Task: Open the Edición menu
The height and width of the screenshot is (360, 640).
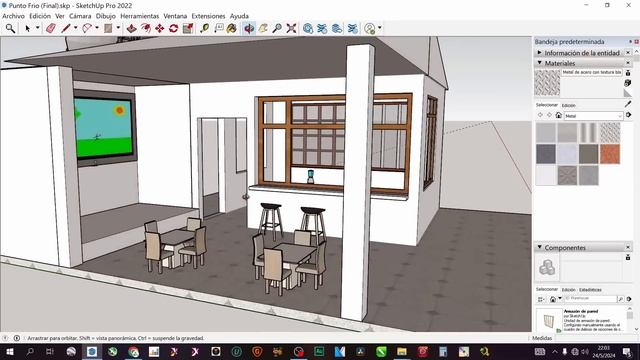Action: point(40,16)
